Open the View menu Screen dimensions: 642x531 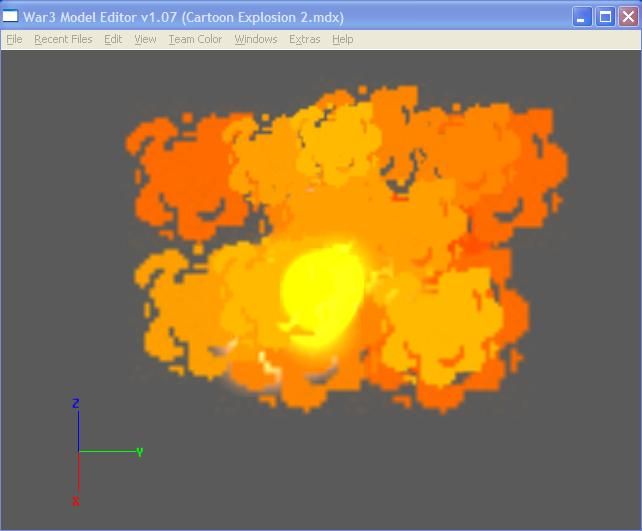(x=145, y=39)
